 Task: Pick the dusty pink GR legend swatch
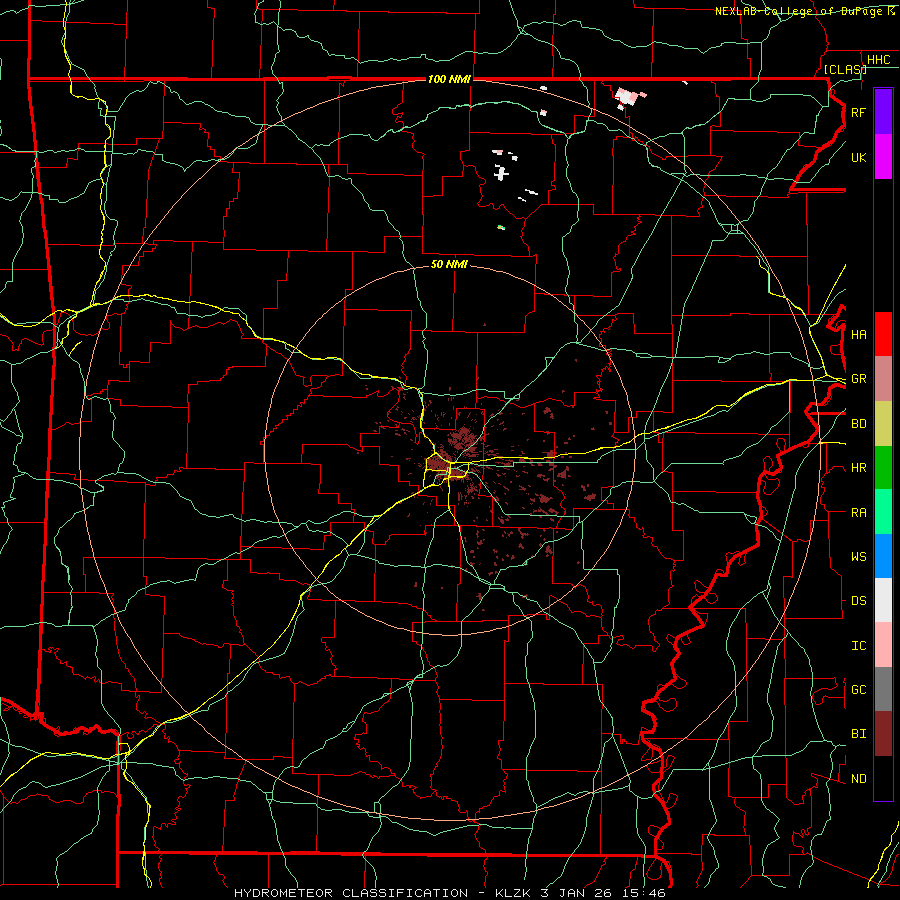883,379
